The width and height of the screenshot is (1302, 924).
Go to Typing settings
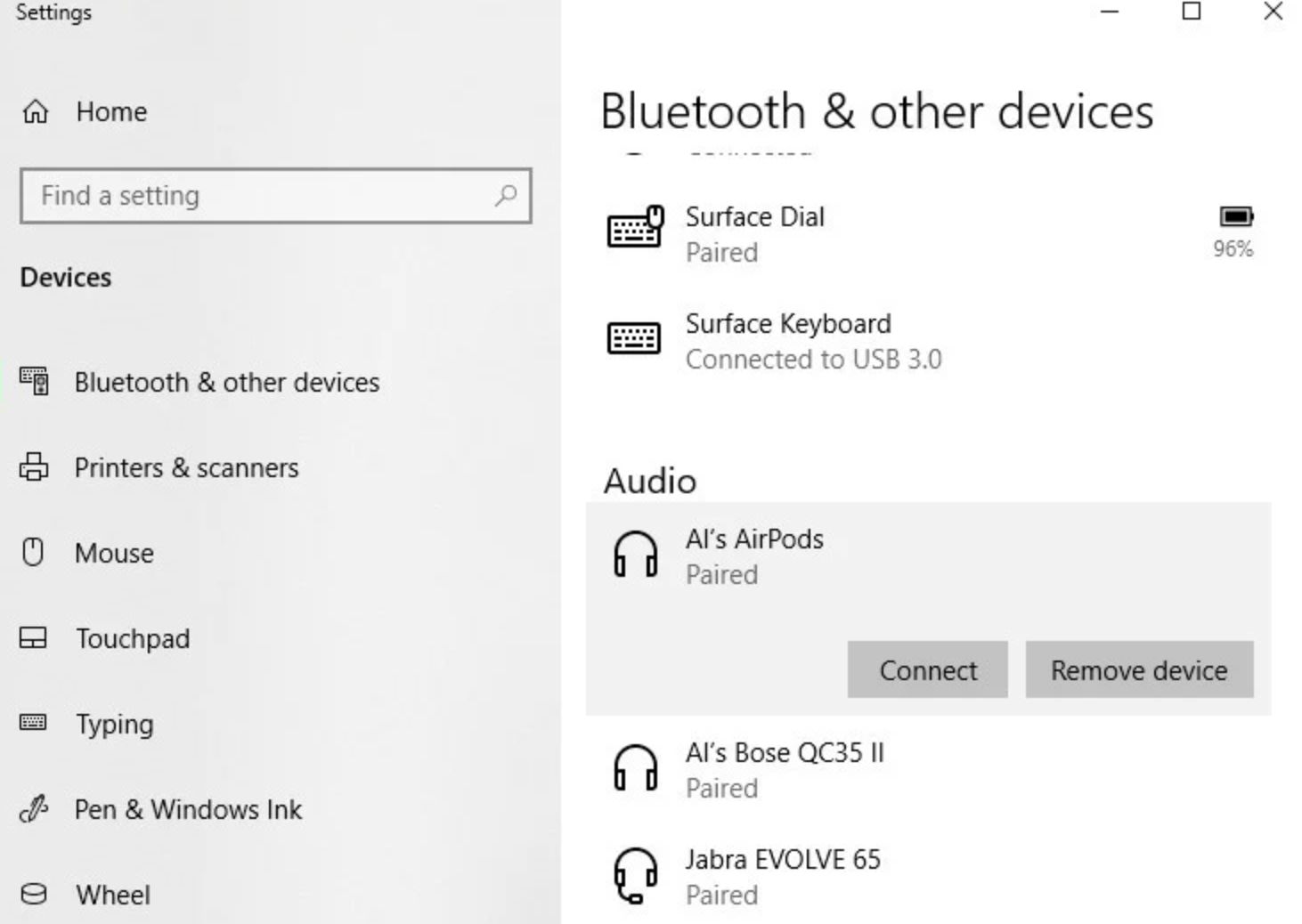click(x=114, y=725)
